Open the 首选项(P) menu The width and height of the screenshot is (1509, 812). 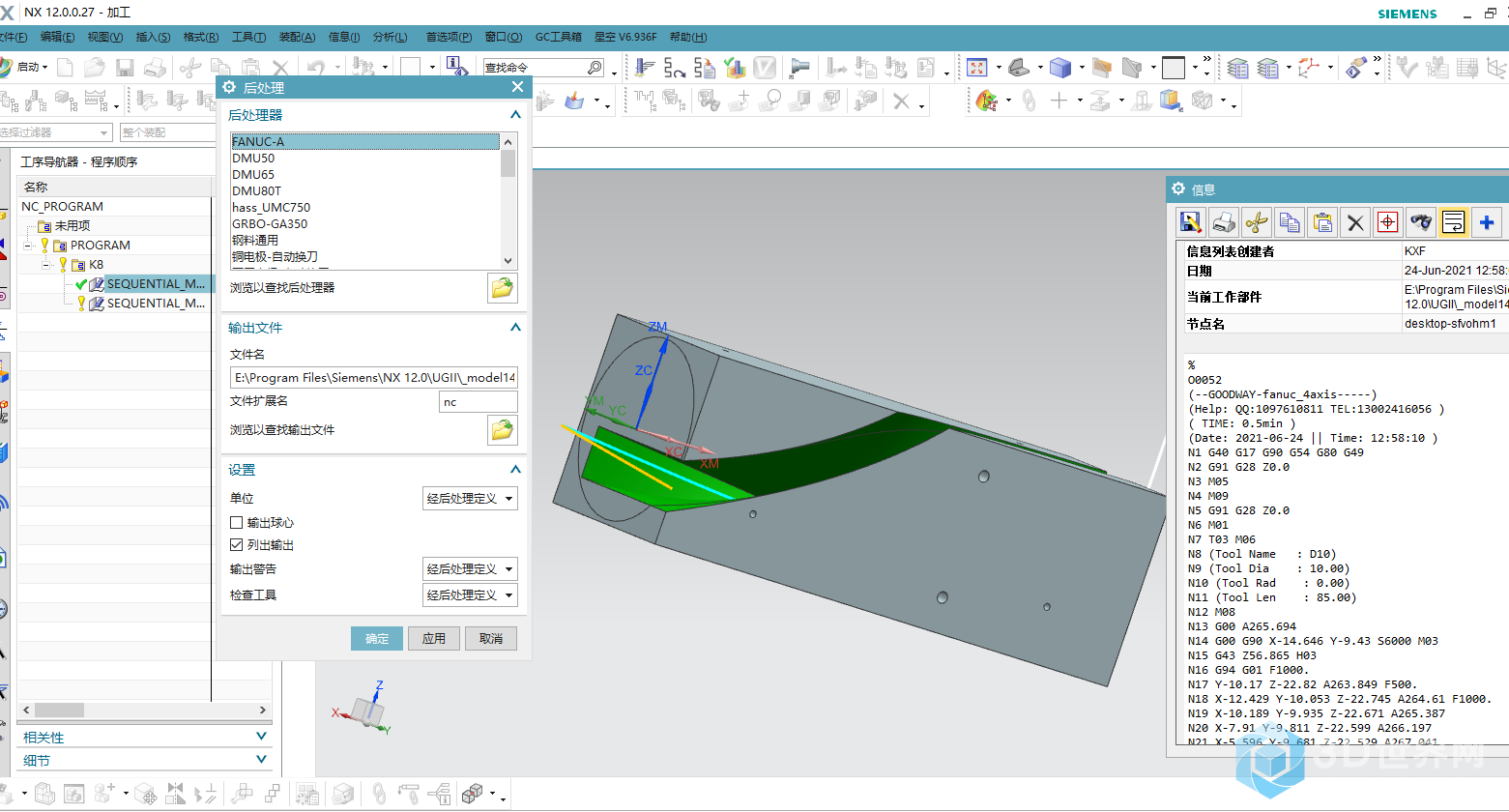tap(449, 37)
